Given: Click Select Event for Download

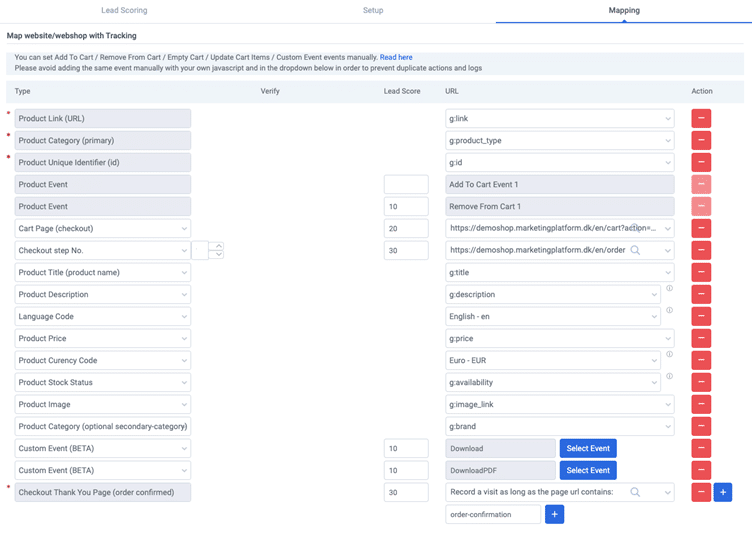Looking at the screenshot, I should 588,449.
